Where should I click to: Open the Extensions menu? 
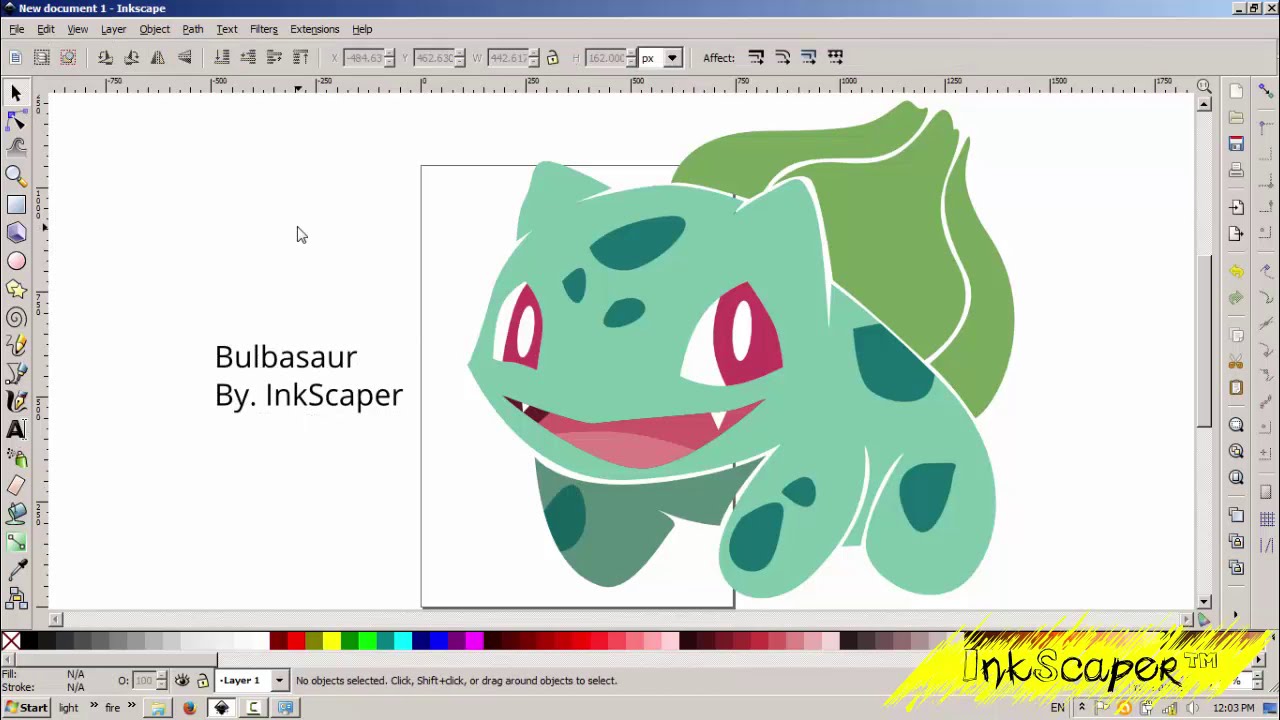pos(314,29)
